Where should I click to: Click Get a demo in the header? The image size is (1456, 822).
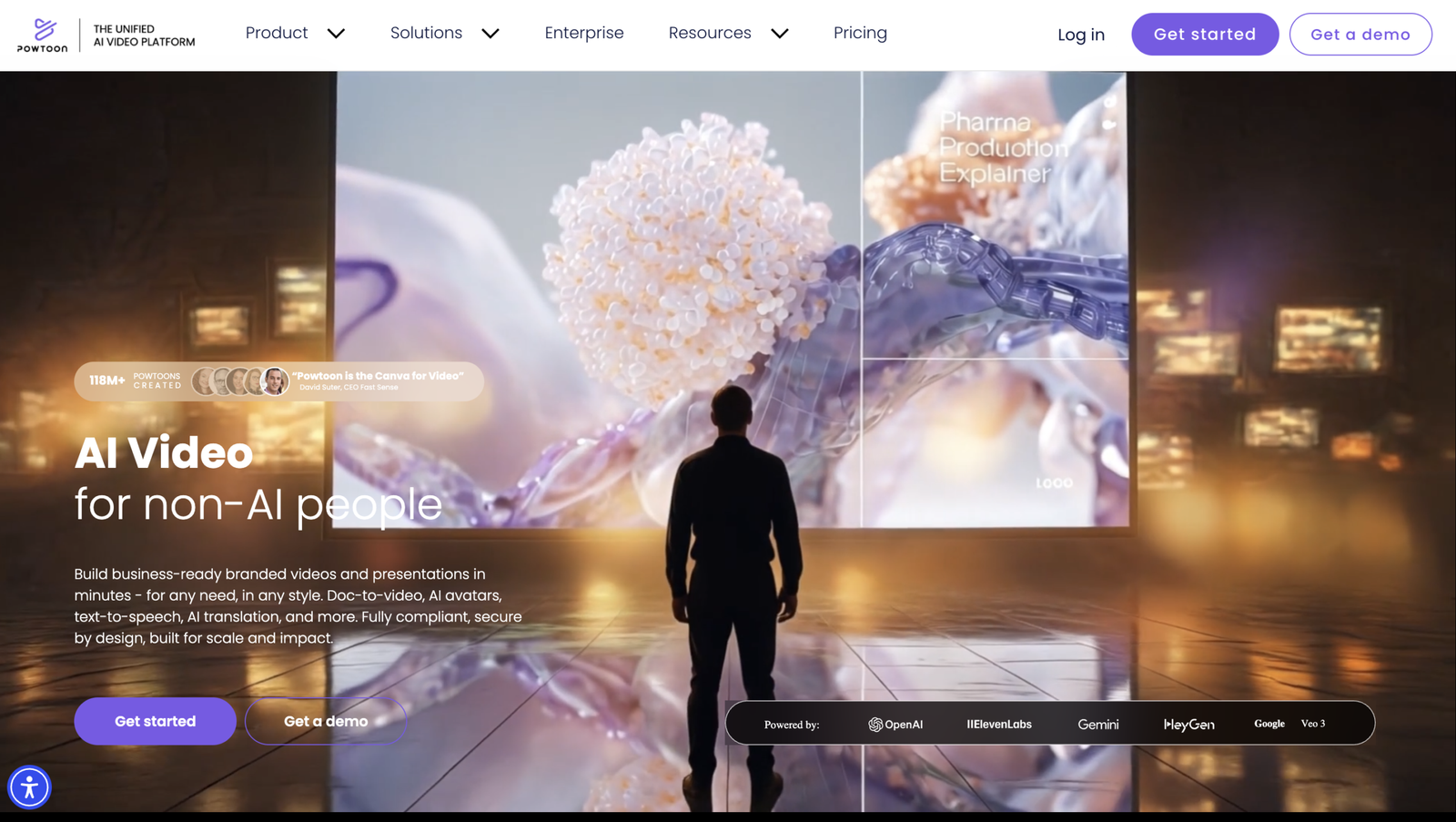click(x=1360, y=35)
